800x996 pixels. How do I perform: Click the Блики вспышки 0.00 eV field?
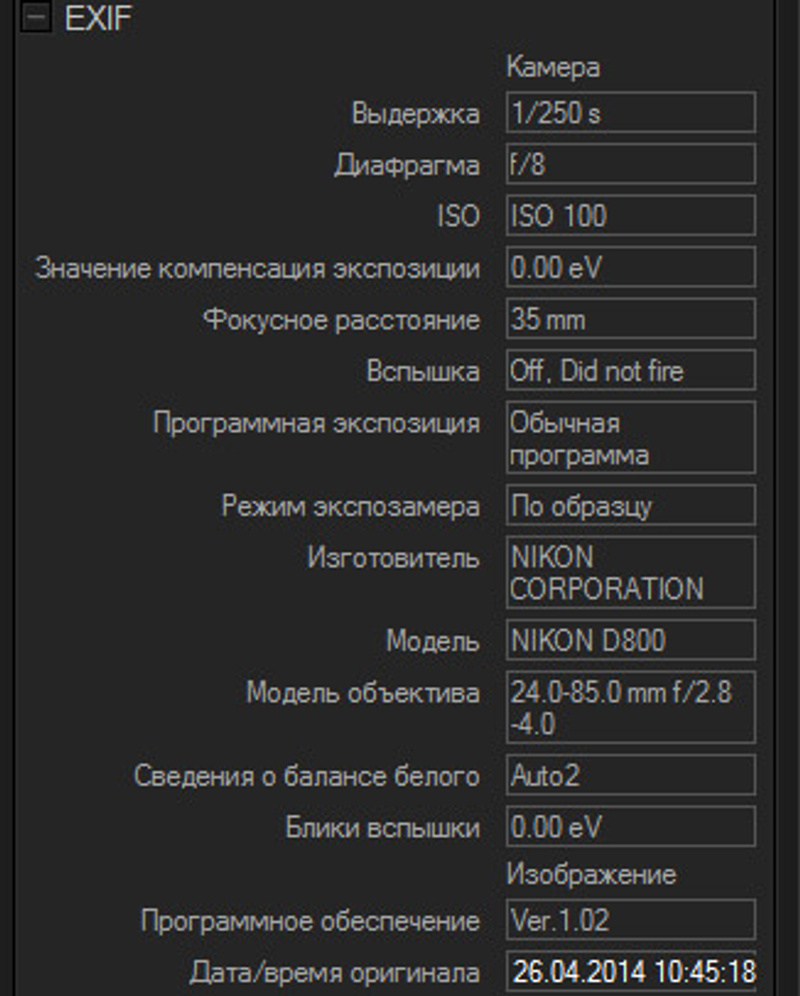pyautogui.click(x=630, y=827)
